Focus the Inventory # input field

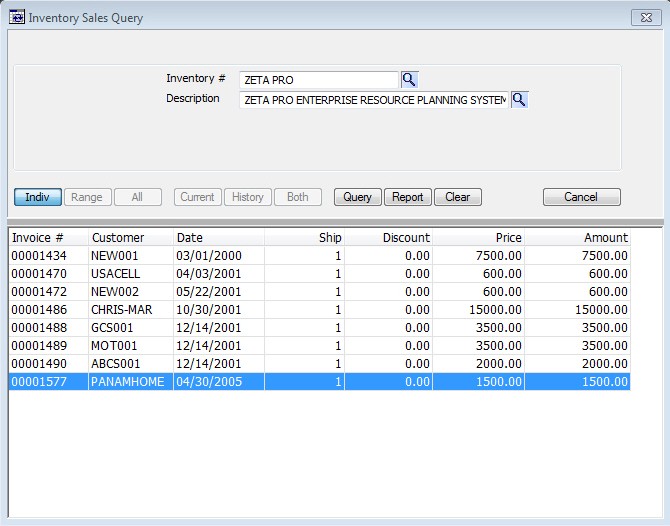(x=319, y=80)
